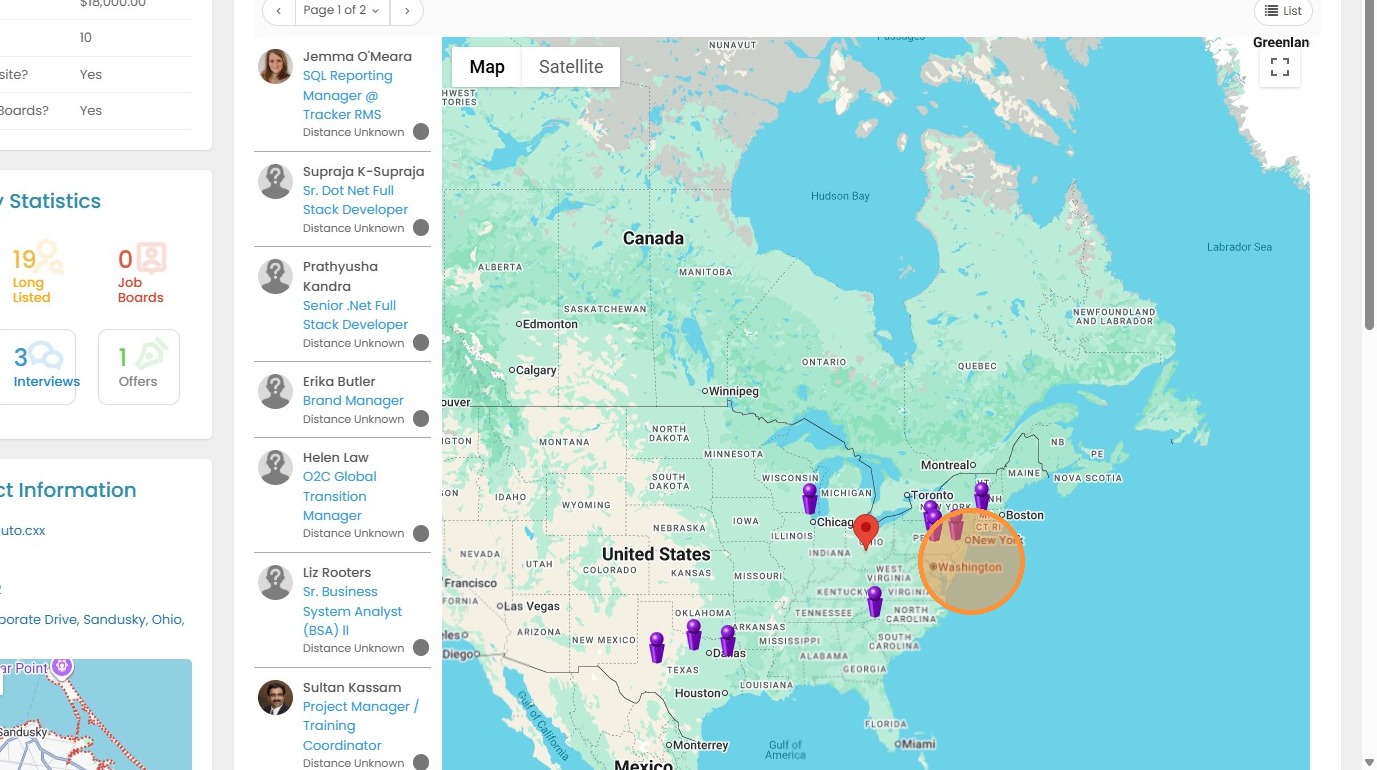Click Supraja K-Supraja's avatar placeholder

[276, 182]
